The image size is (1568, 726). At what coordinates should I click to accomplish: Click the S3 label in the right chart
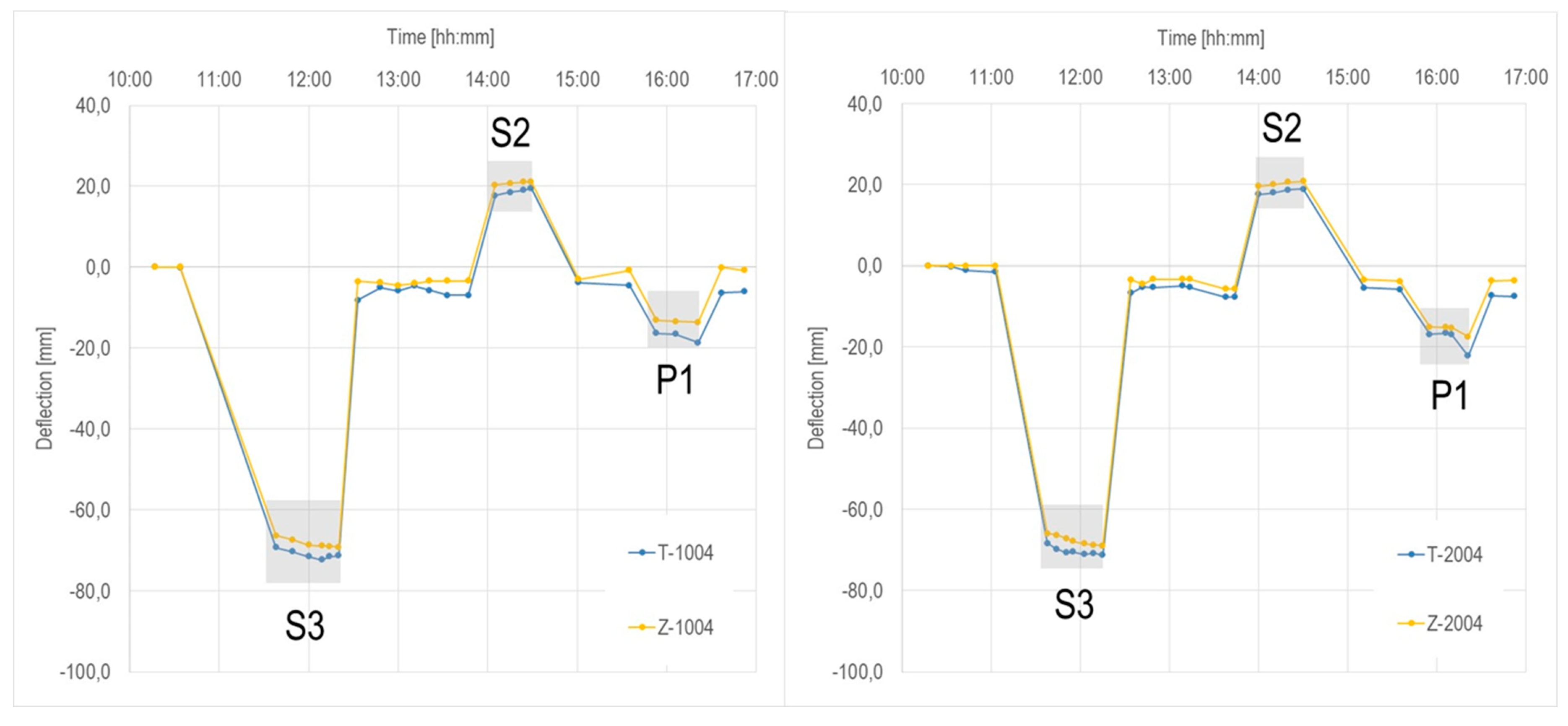pyautogui.click(x=1074, y=605)
